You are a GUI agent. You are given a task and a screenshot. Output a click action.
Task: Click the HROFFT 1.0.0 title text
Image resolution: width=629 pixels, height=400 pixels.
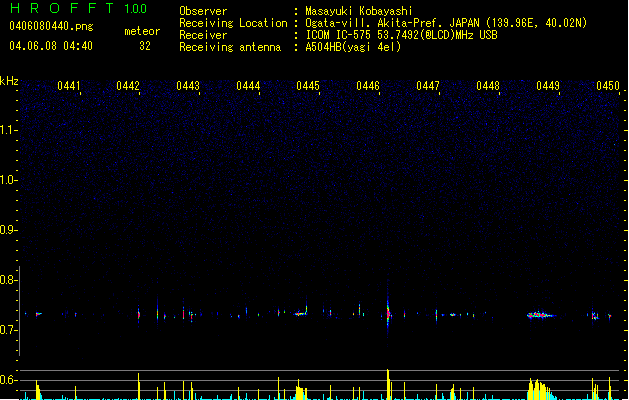[x=78, y=8]
